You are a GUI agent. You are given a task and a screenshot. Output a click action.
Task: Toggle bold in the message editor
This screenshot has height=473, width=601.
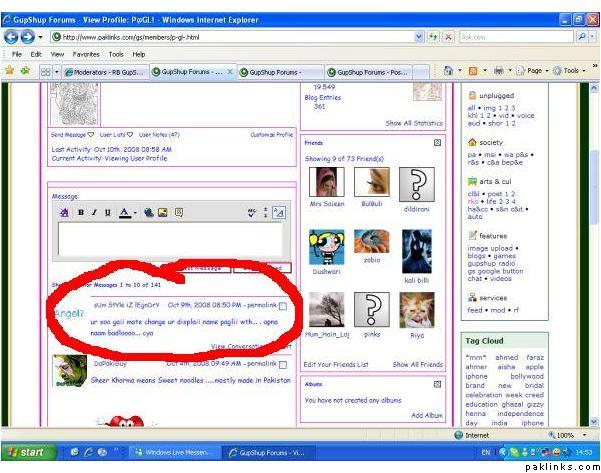point(82,213)
